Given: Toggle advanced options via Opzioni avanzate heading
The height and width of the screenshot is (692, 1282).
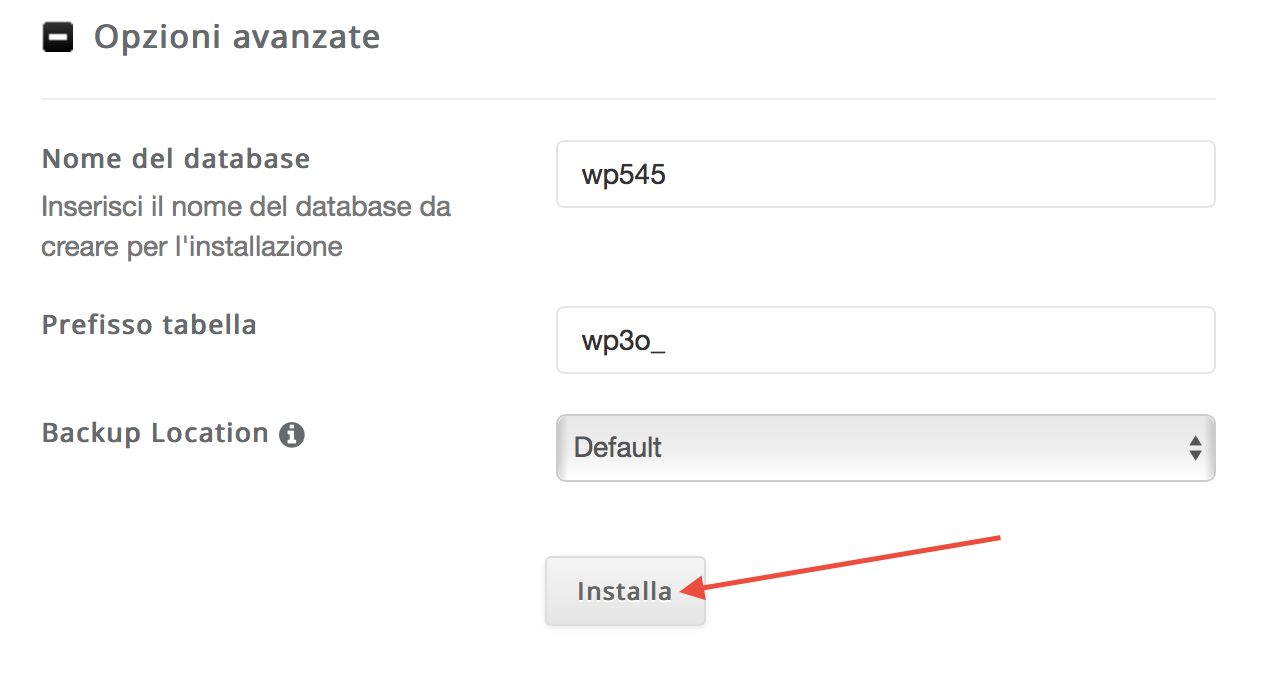Looking at the screenshot, I should pos(237,37).
